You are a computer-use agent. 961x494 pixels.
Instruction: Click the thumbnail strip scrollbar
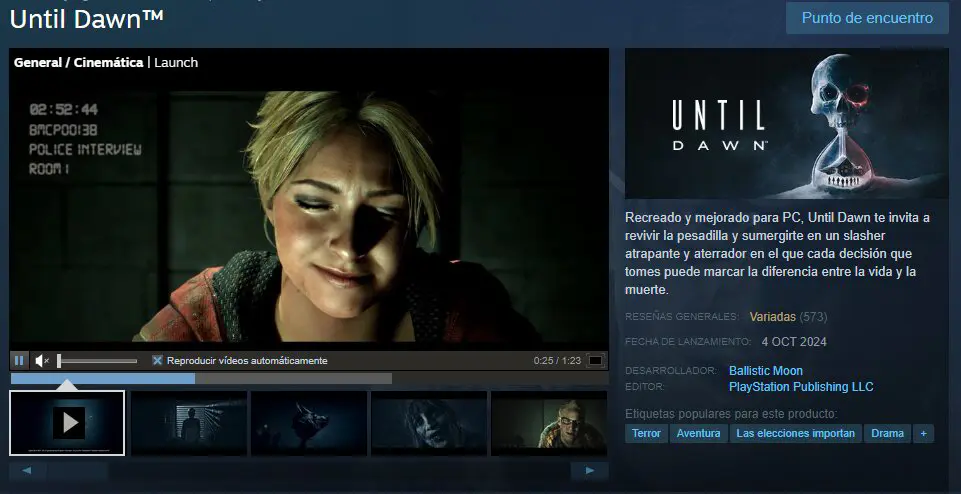309,471
